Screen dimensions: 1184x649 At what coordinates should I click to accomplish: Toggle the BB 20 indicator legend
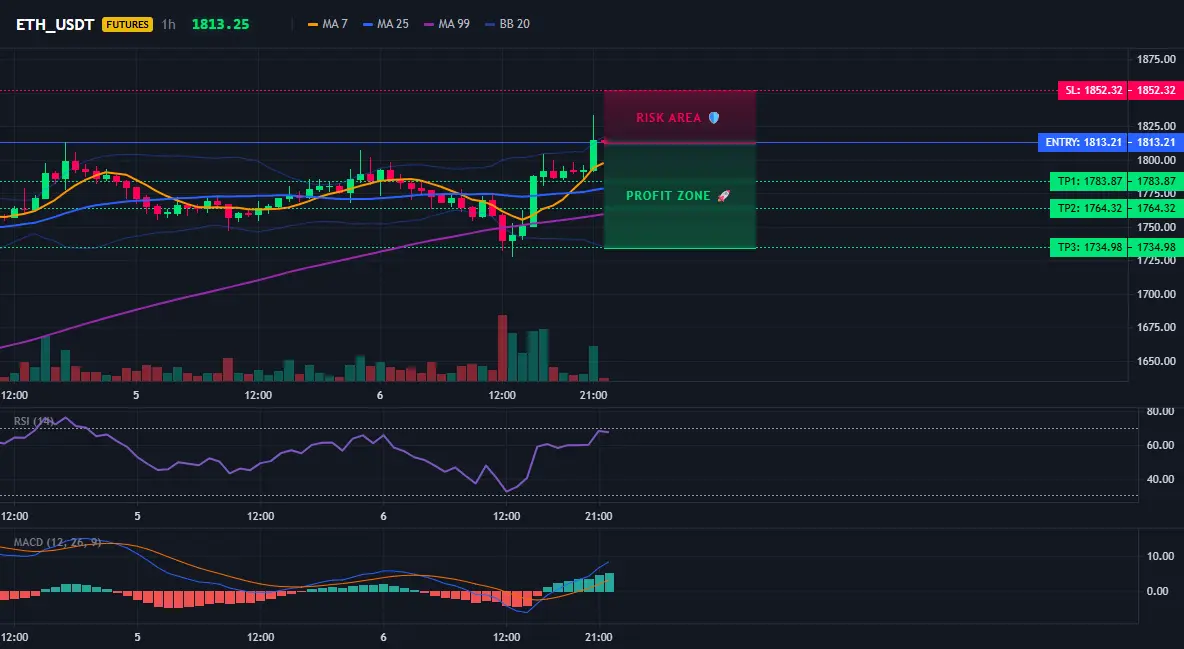point(507,24)
